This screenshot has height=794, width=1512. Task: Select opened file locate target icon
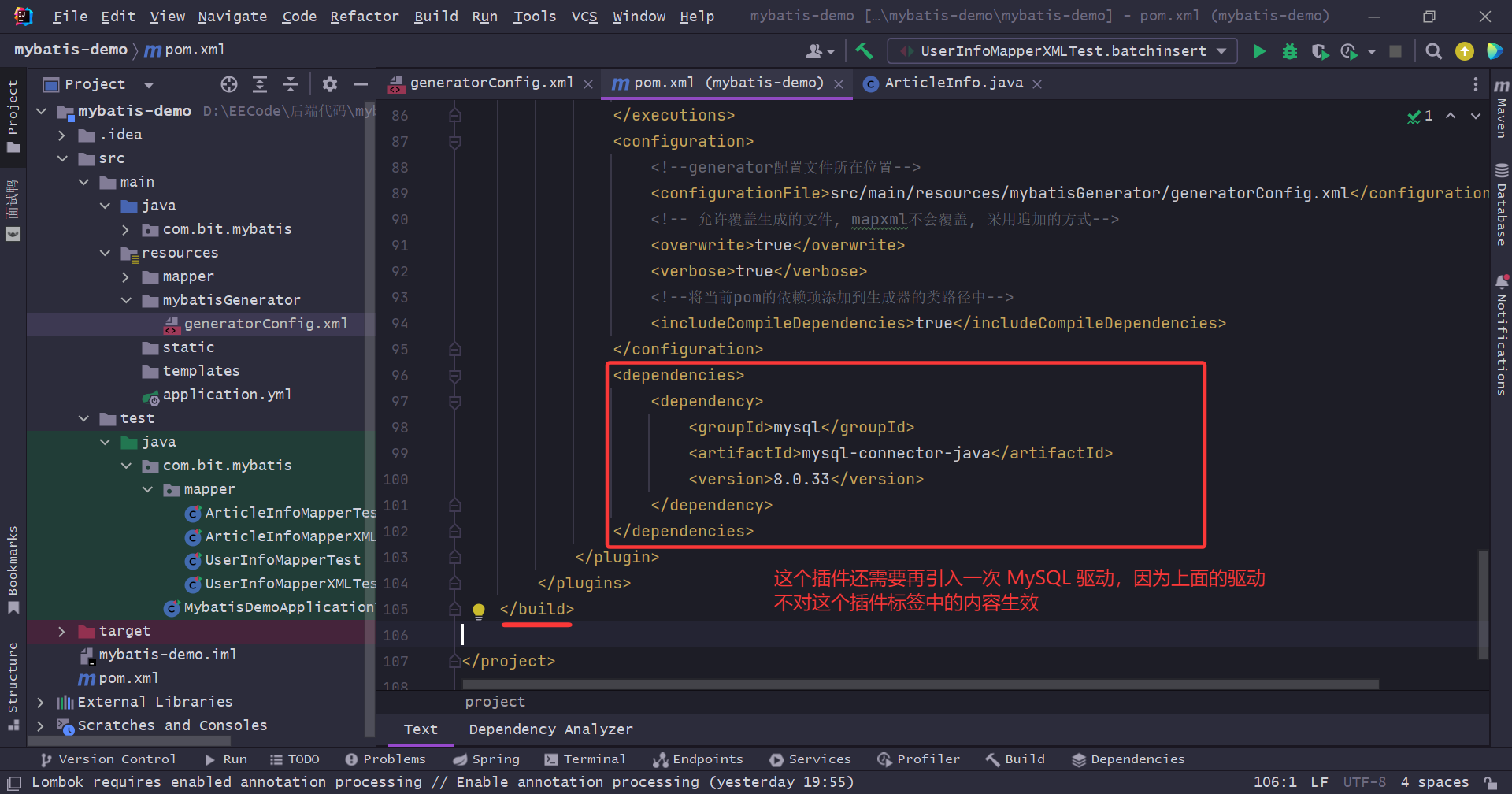click(229, 84)
